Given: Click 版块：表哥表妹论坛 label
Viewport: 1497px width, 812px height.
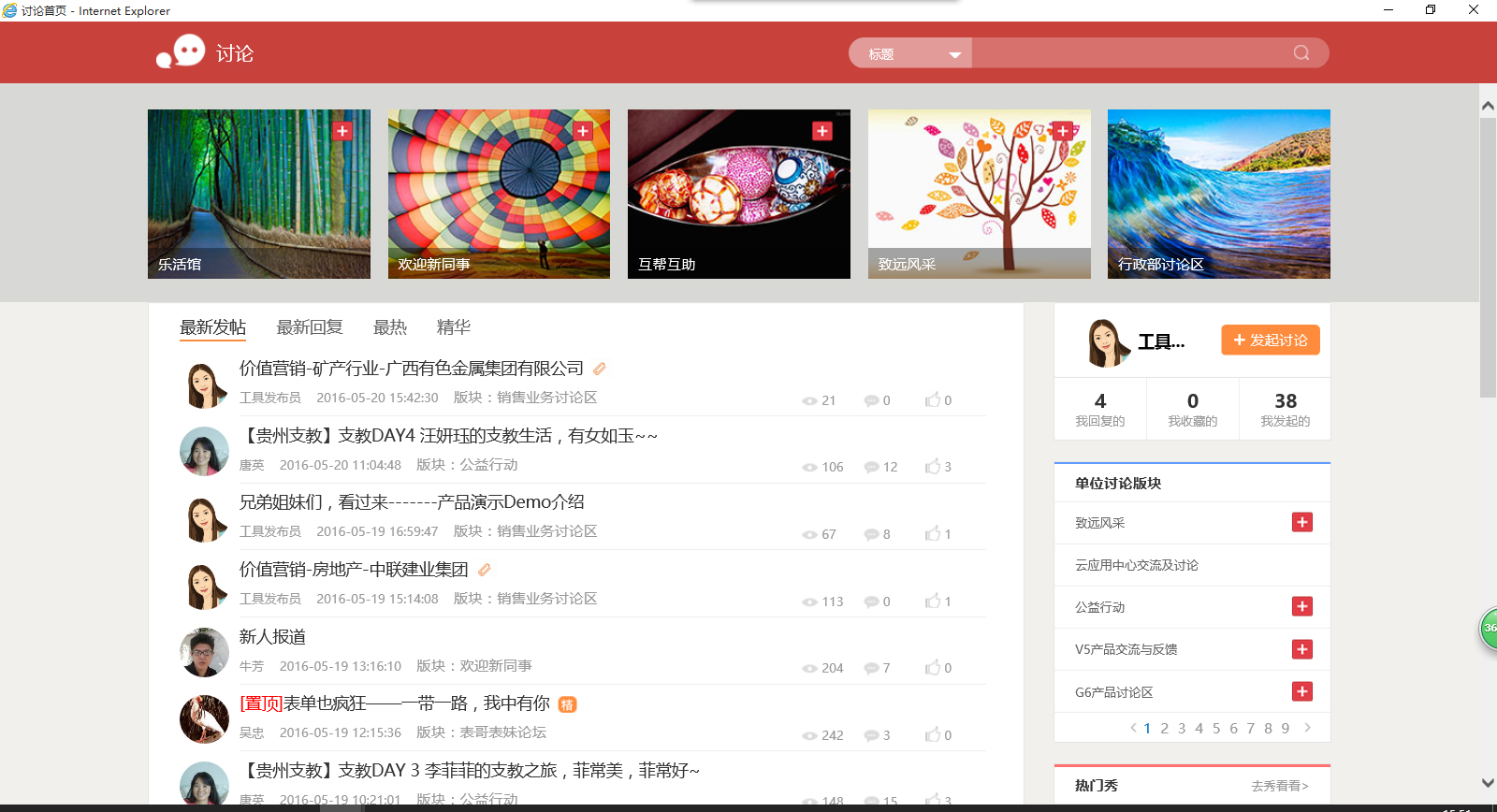Looking at the screenshot, I should [x=481, y=732].
